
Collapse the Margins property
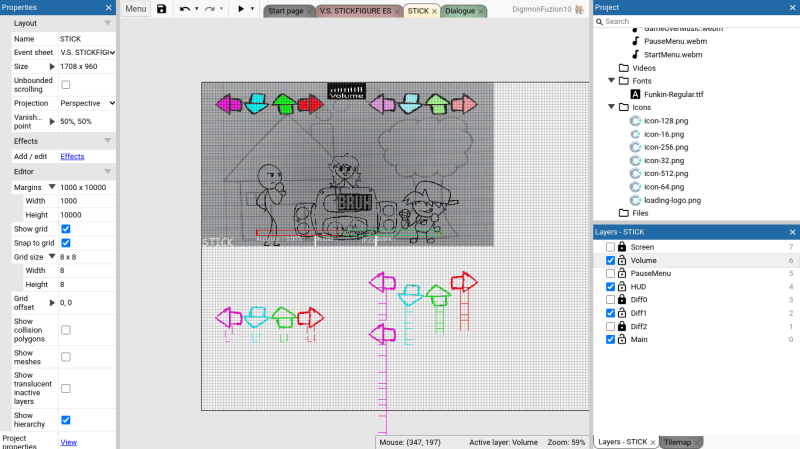point(52,187)
